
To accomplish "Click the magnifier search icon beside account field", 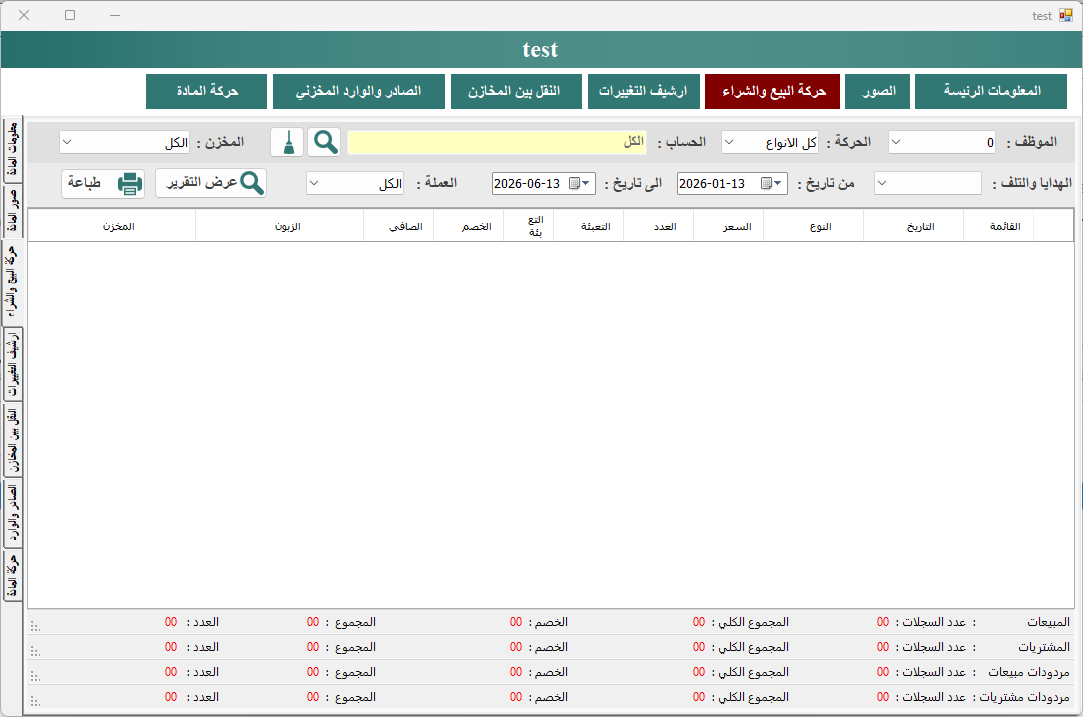I will point(324,142).
